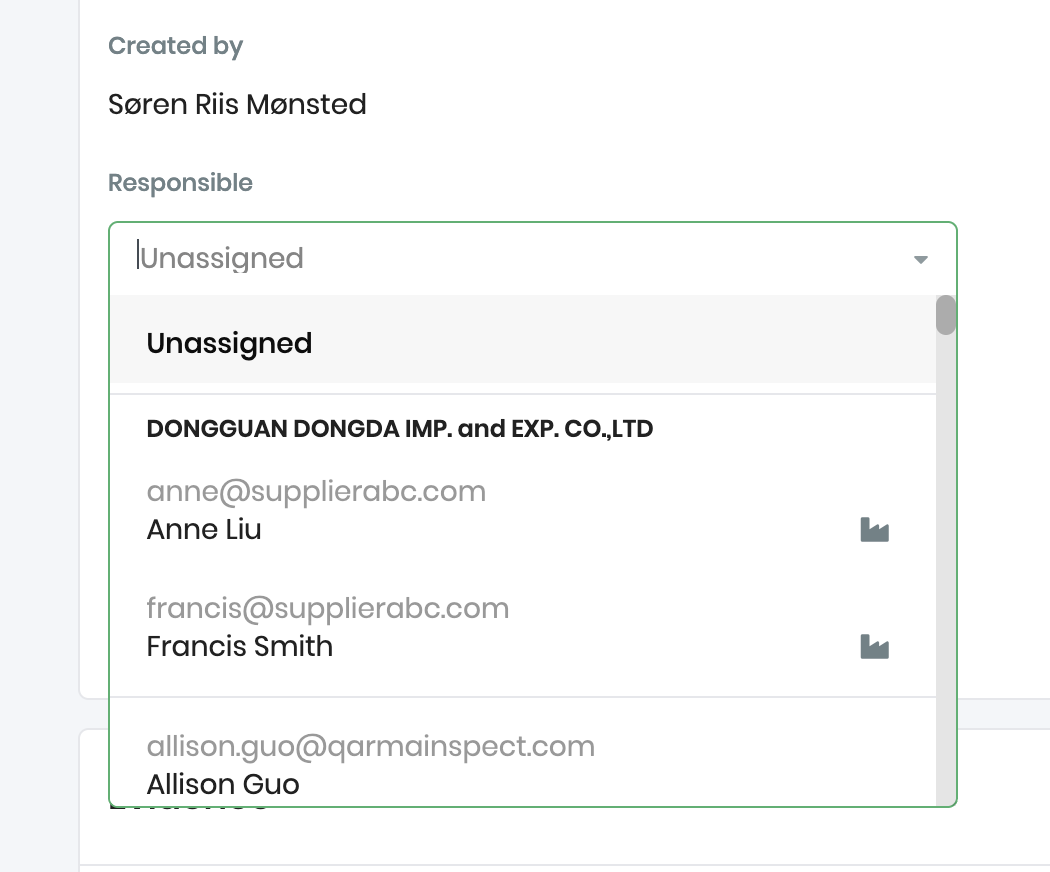Click the divider below the Francis Smith entry
The height and width of the screenshot is (872, 1050).
522,697
